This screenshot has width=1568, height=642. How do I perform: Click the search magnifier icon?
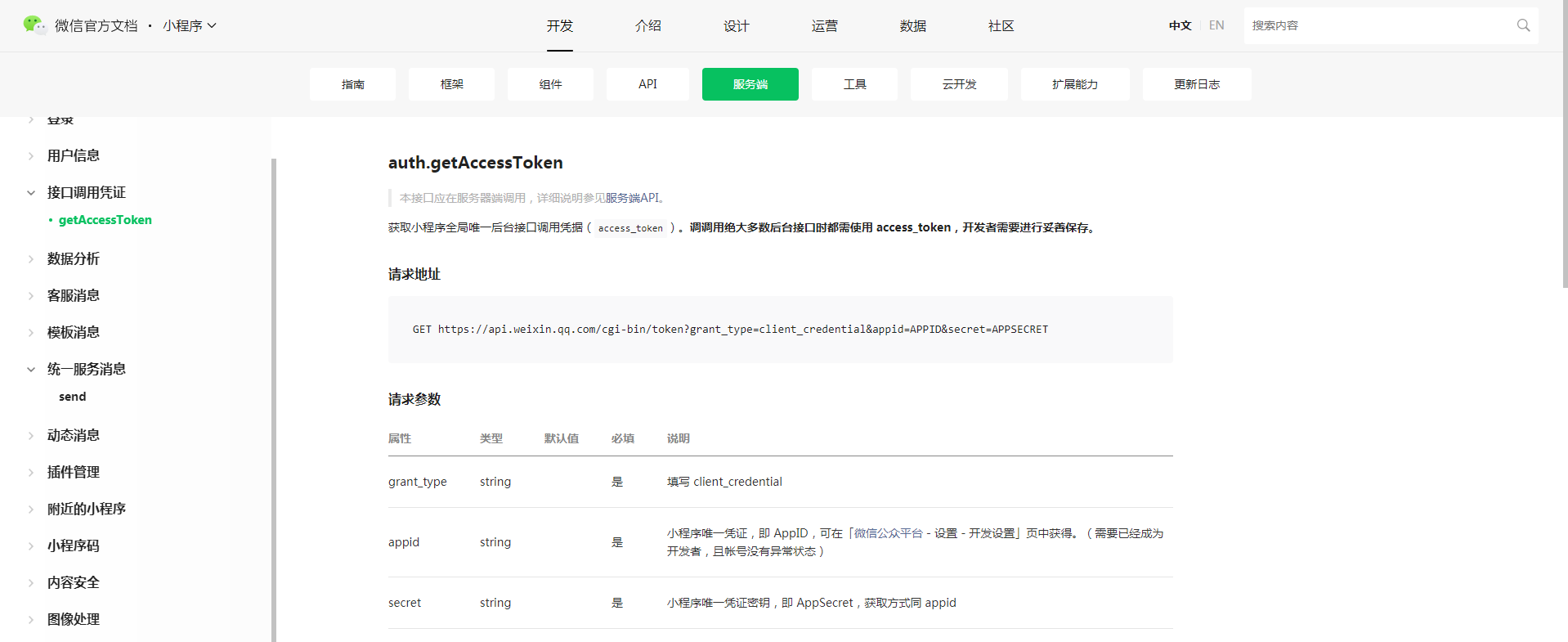1523,25
